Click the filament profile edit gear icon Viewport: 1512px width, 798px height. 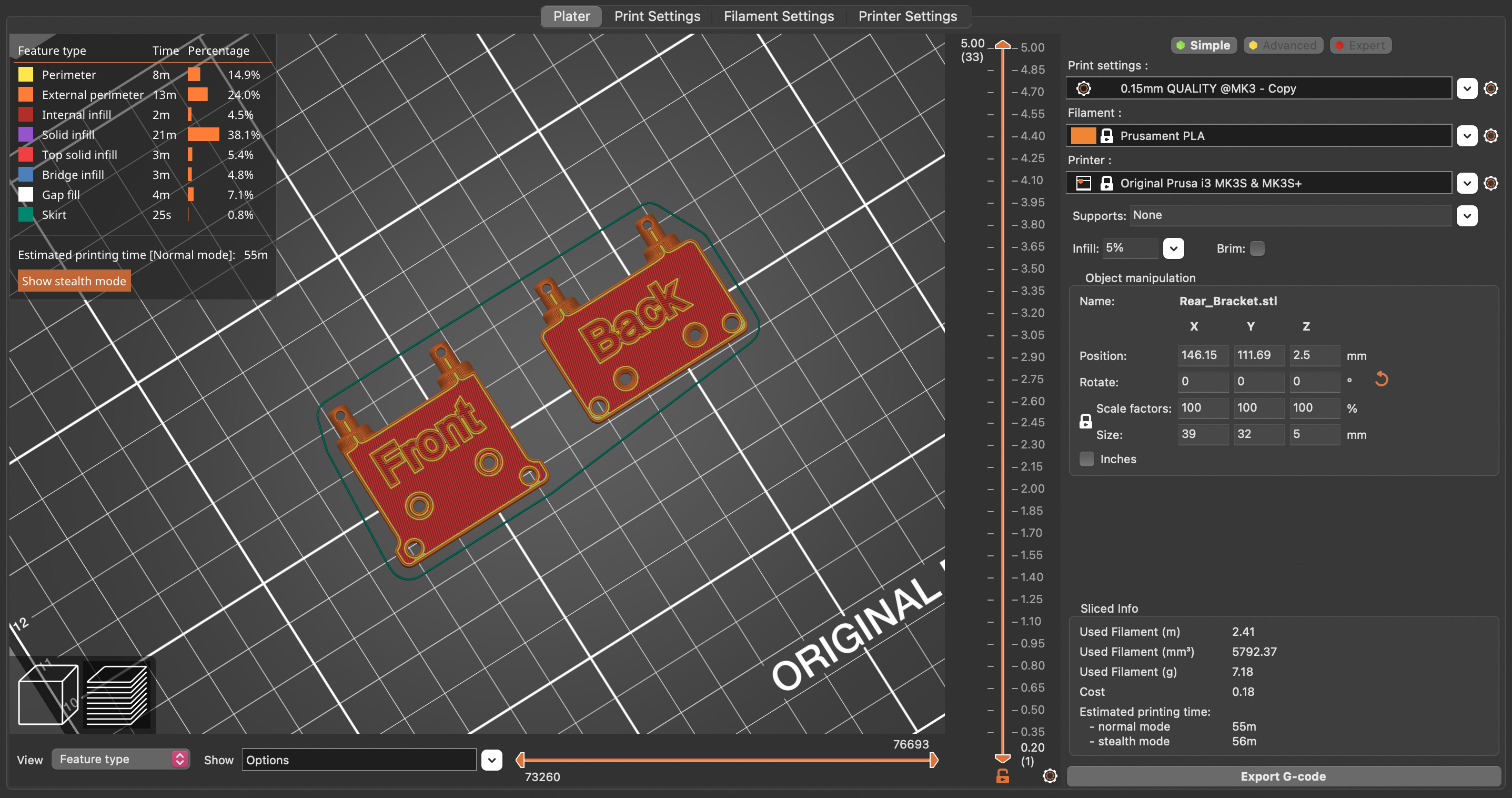tap(1490, 136)
